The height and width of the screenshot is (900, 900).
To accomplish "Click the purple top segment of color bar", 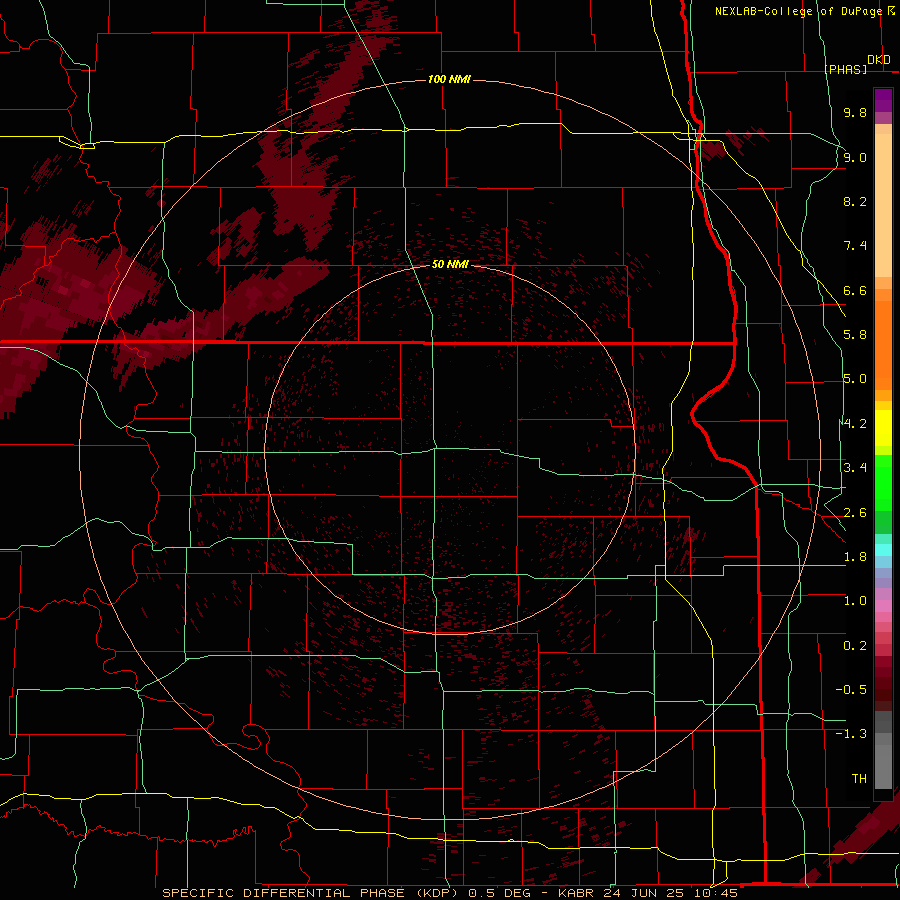I will click(883, 100).
